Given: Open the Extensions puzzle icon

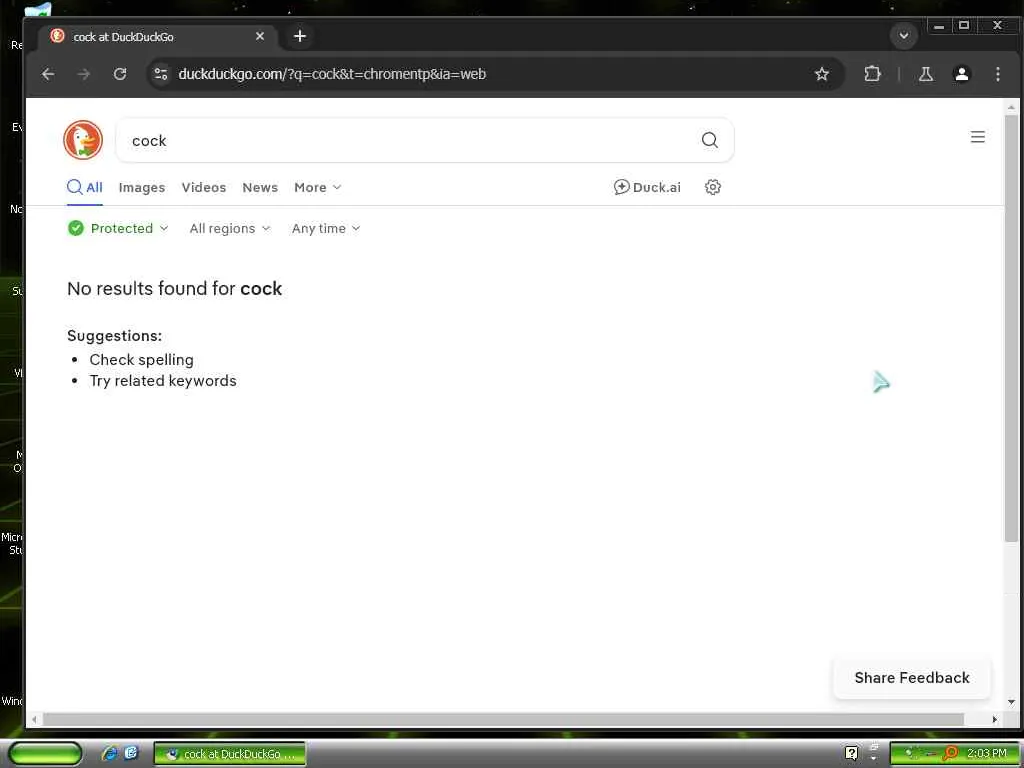Looking at the screenshot, I should click(x=872, y=74).
